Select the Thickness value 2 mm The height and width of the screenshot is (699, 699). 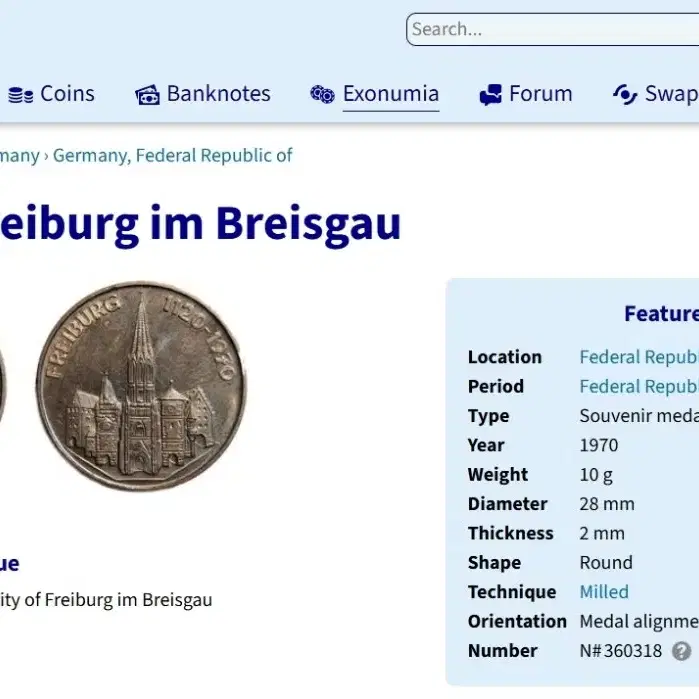[x=602, y=534]
